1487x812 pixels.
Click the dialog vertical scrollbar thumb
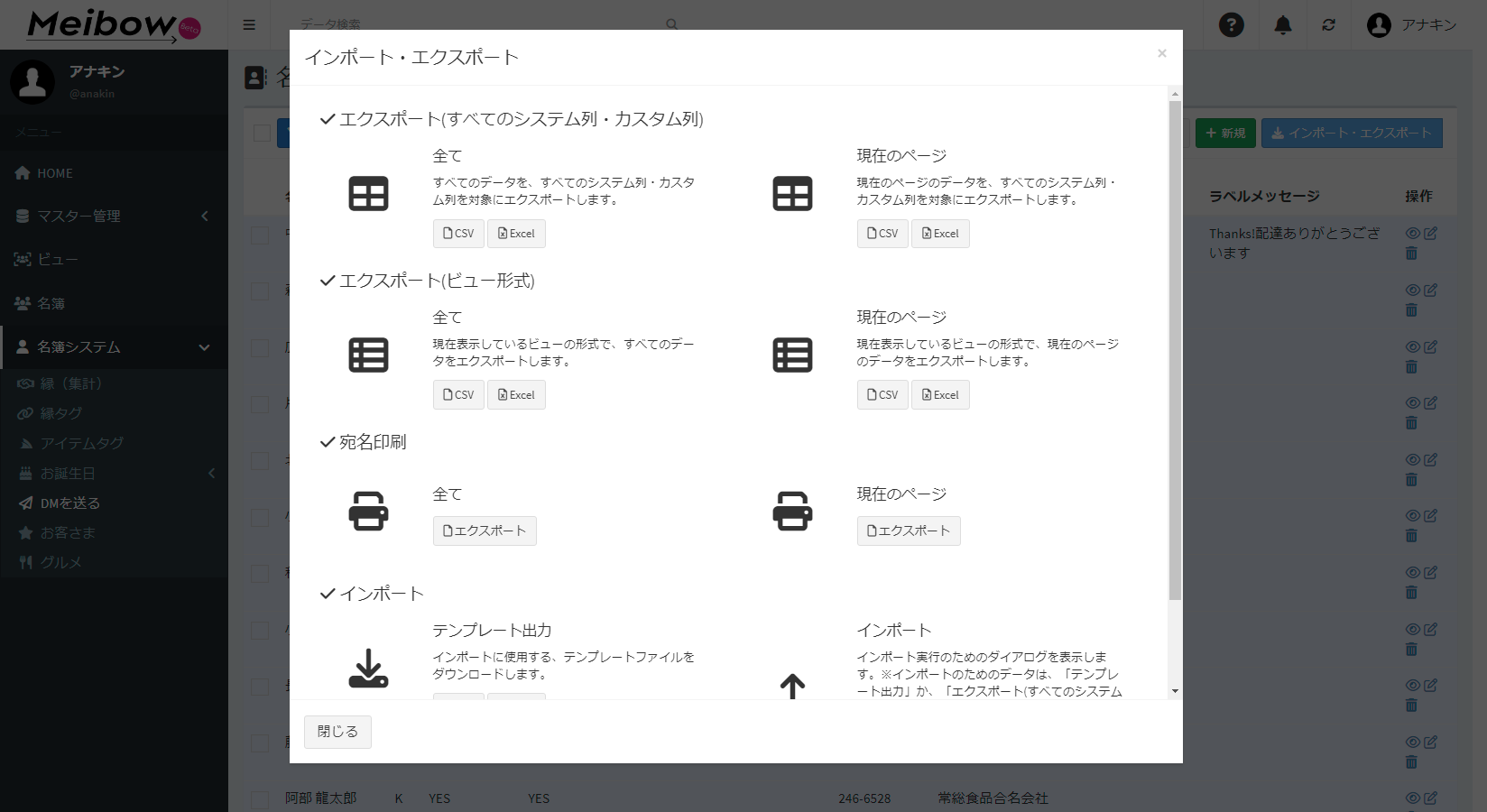[1175, 350]
